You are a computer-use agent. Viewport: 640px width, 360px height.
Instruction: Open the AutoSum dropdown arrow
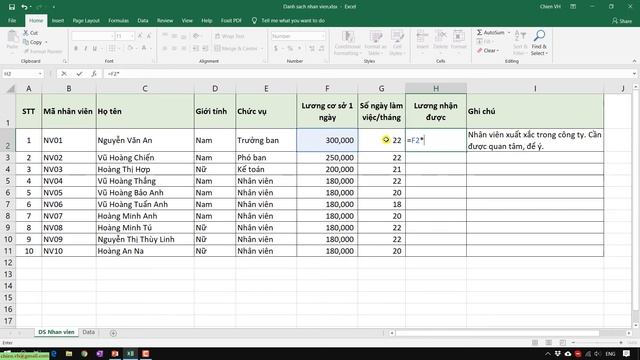pos(509,32)
